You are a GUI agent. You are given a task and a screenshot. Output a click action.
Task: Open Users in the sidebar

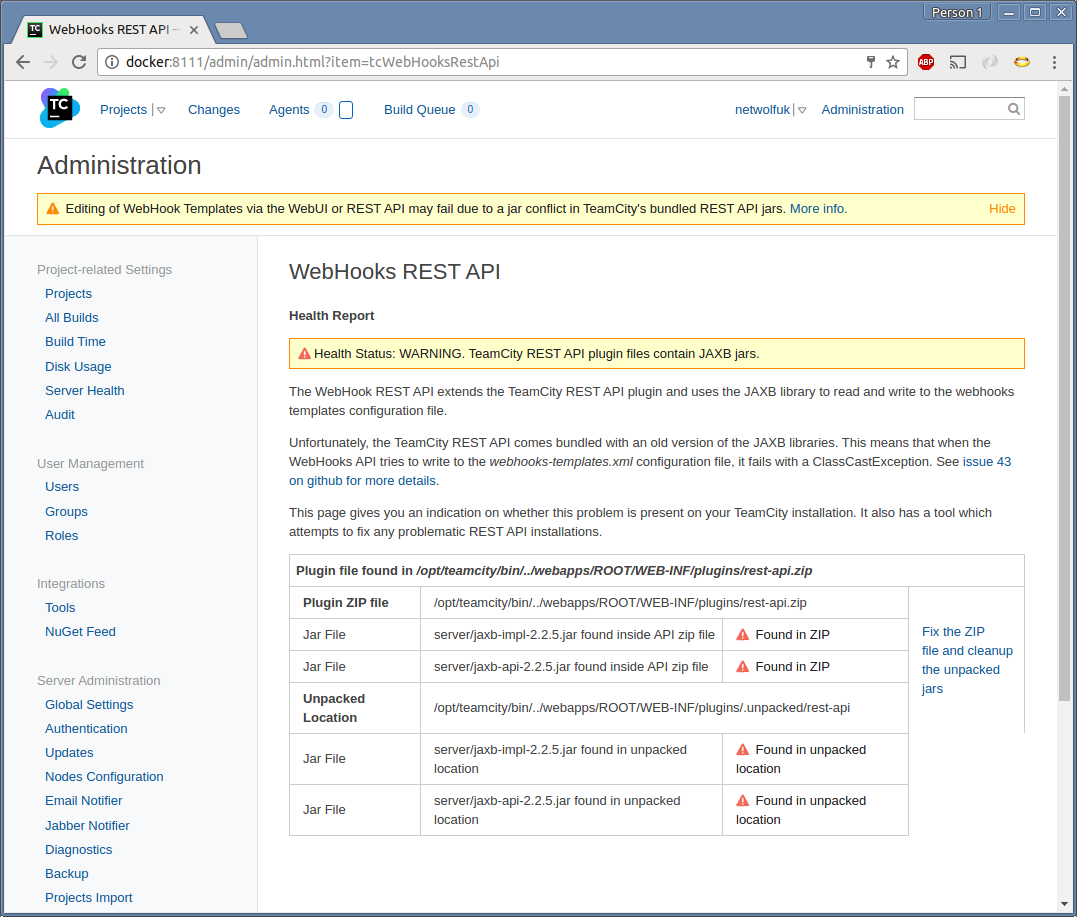[62, 486]
